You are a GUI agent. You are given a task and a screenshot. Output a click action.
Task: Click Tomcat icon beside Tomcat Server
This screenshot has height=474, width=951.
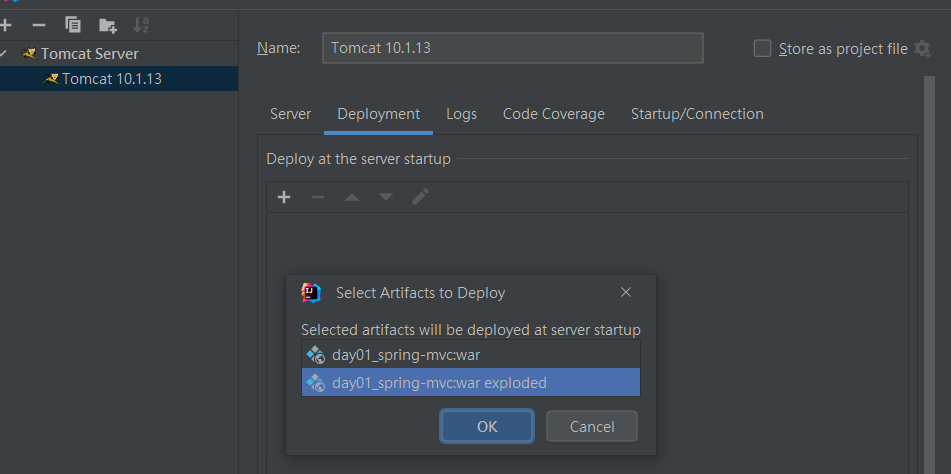point(29,54)
